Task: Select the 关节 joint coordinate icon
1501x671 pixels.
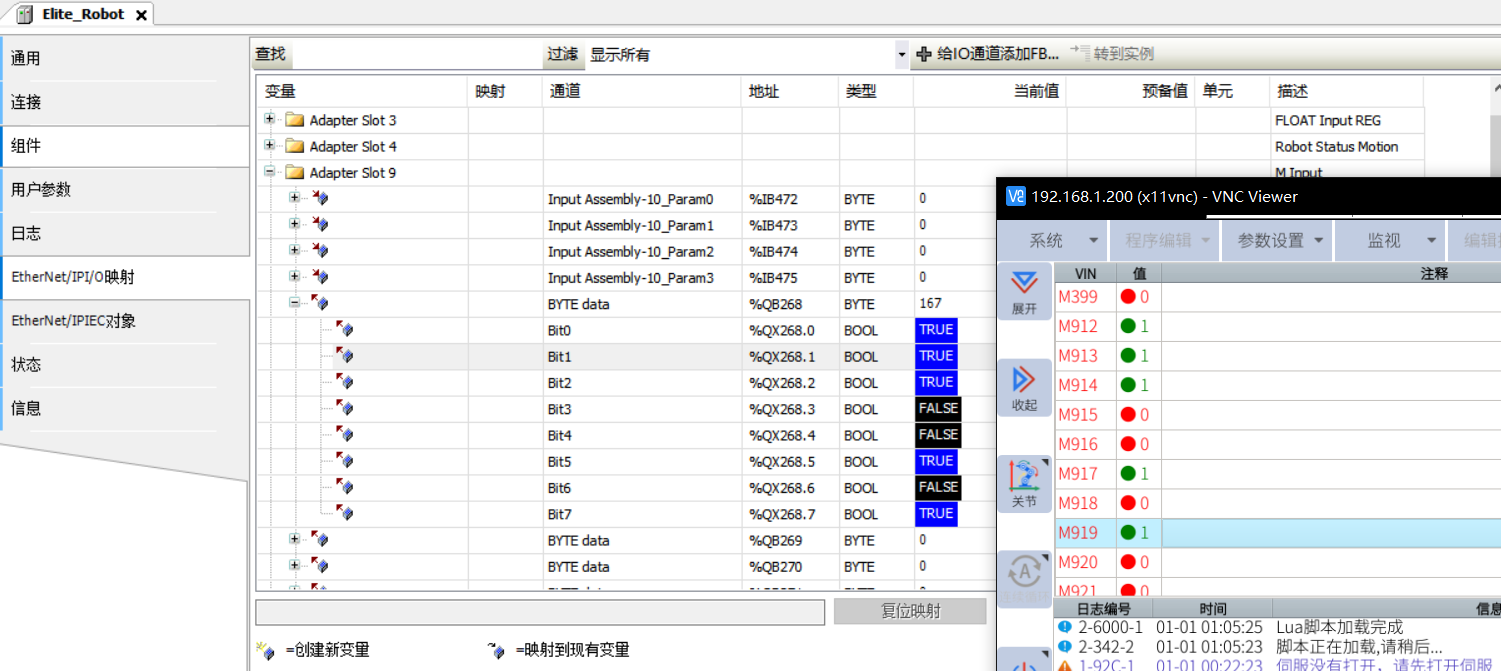Action: 1024,476
